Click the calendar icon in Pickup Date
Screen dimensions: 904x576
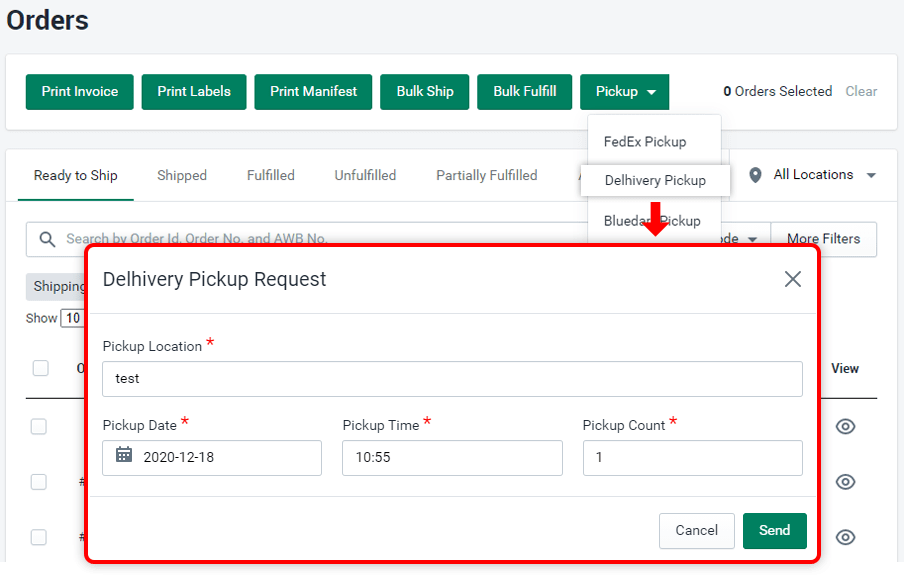(124, 456)
